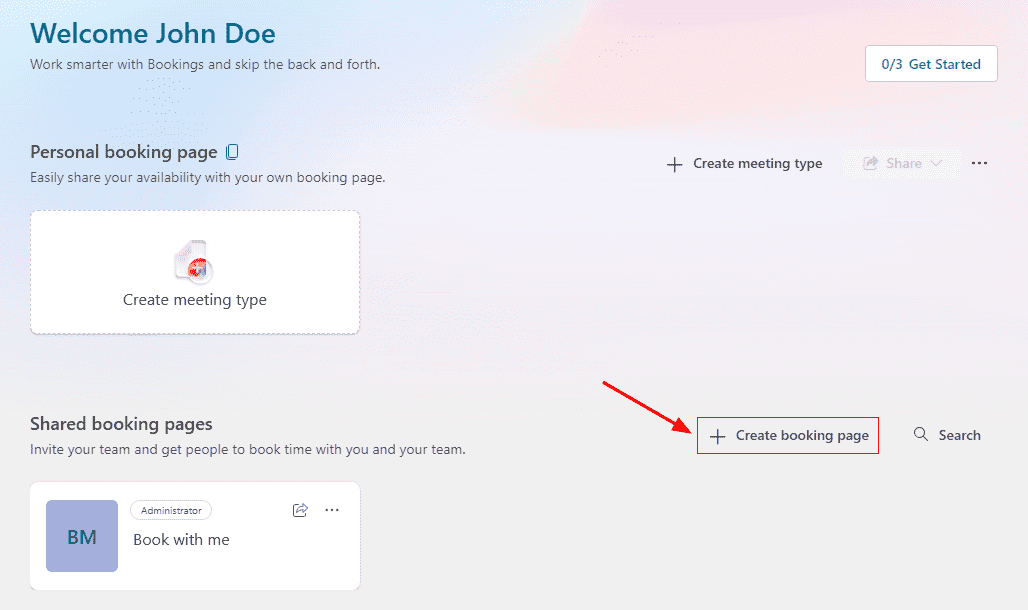The width and height of the screenshot is (1028, 610).
Task: Click the Administrator badge
Action: [171, 510]
